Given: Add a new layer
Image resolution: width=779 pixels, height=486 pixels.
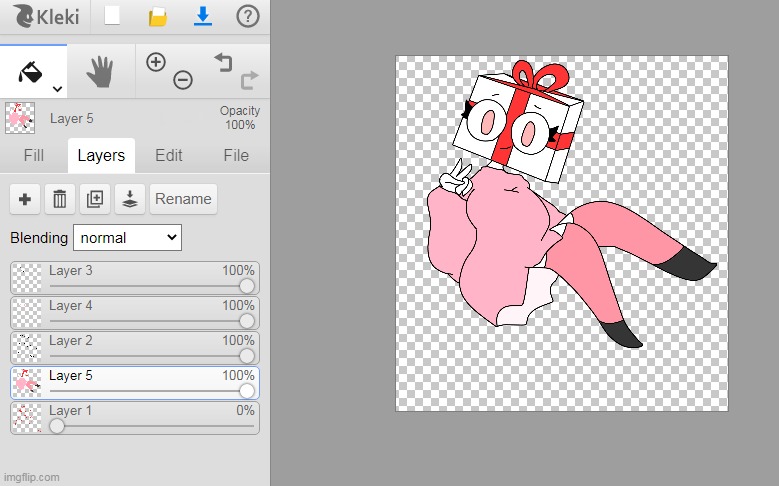Looking at the screenshot, I should click(25, 199).
